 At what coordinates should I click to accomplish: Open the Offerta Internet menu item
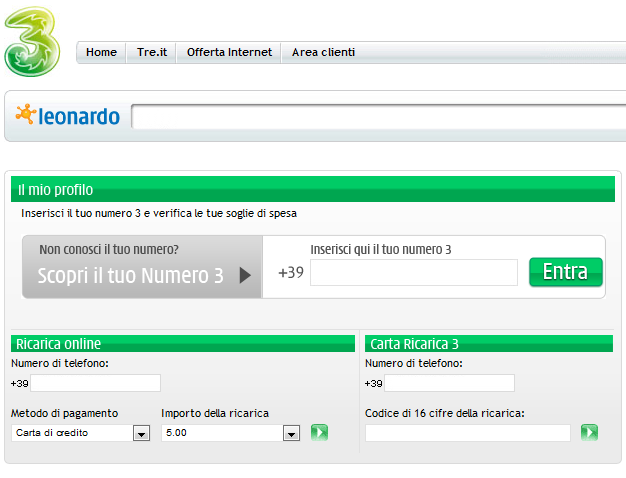coord(229,52)
